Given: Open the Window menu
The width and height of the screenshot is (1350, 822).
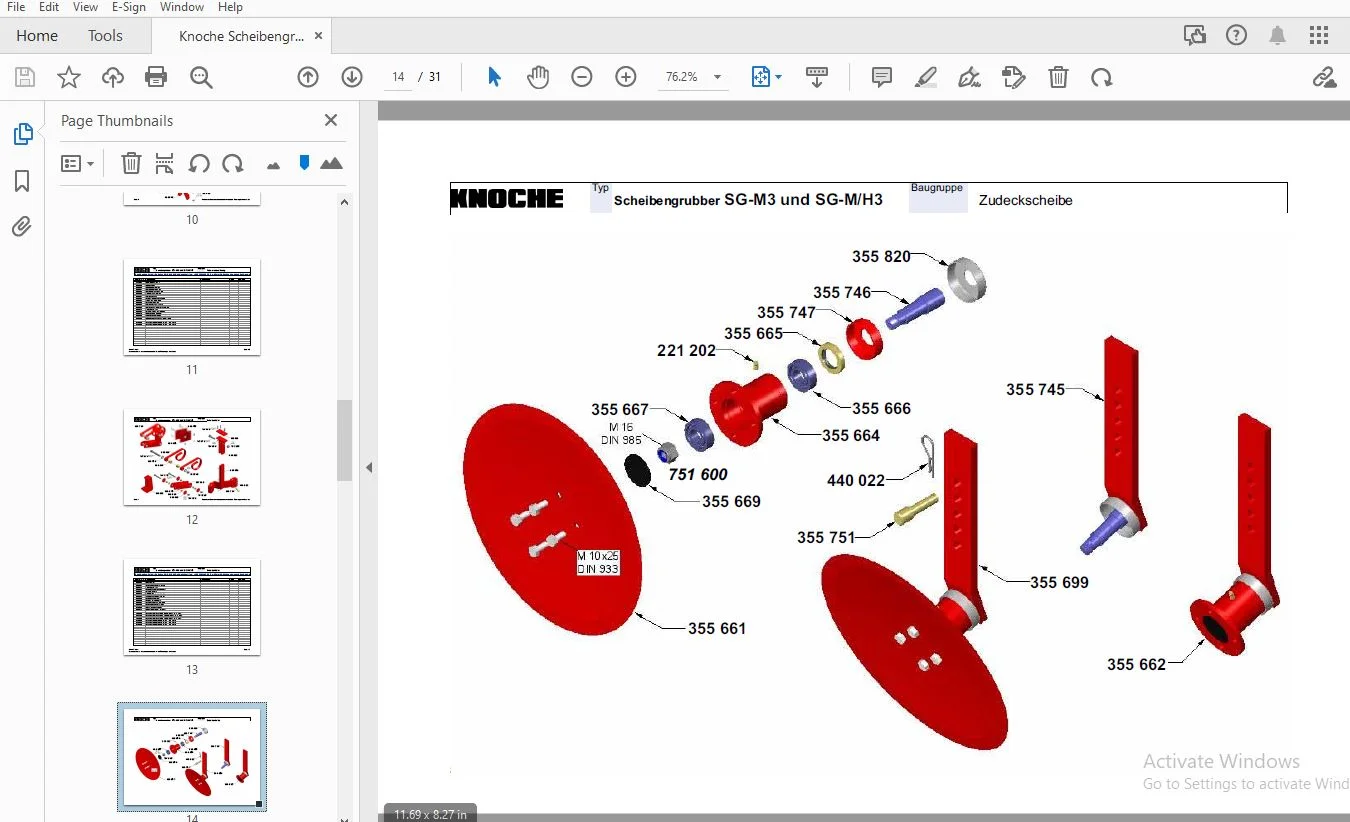Looking at the screenshot, I should click(x=182, y=7).
